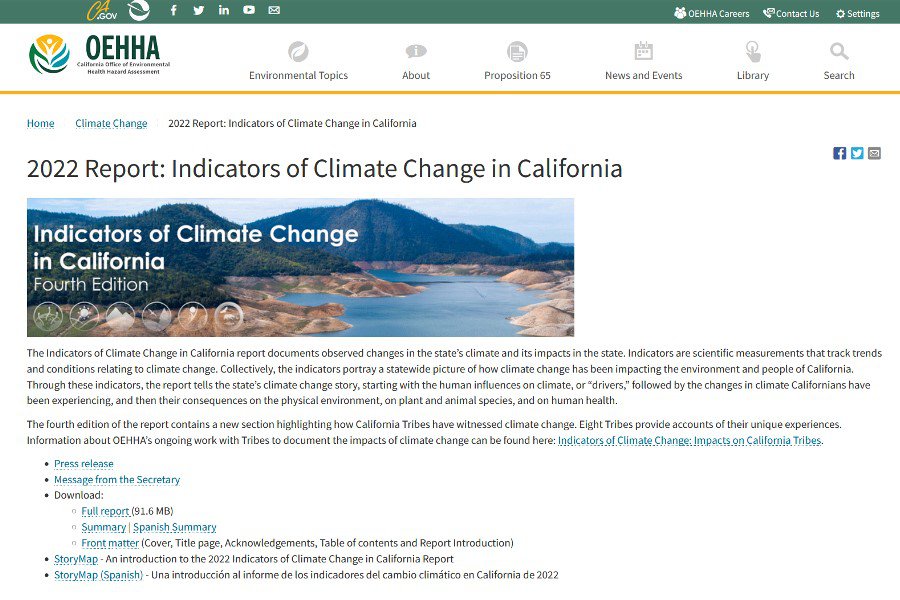
Task: Download the Full report link
Action: pos(105,511)
